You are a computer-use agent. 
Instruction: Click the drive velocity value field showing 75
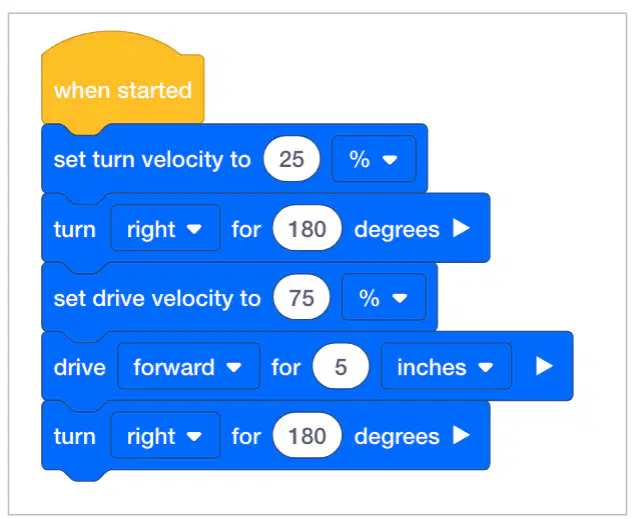301,297
